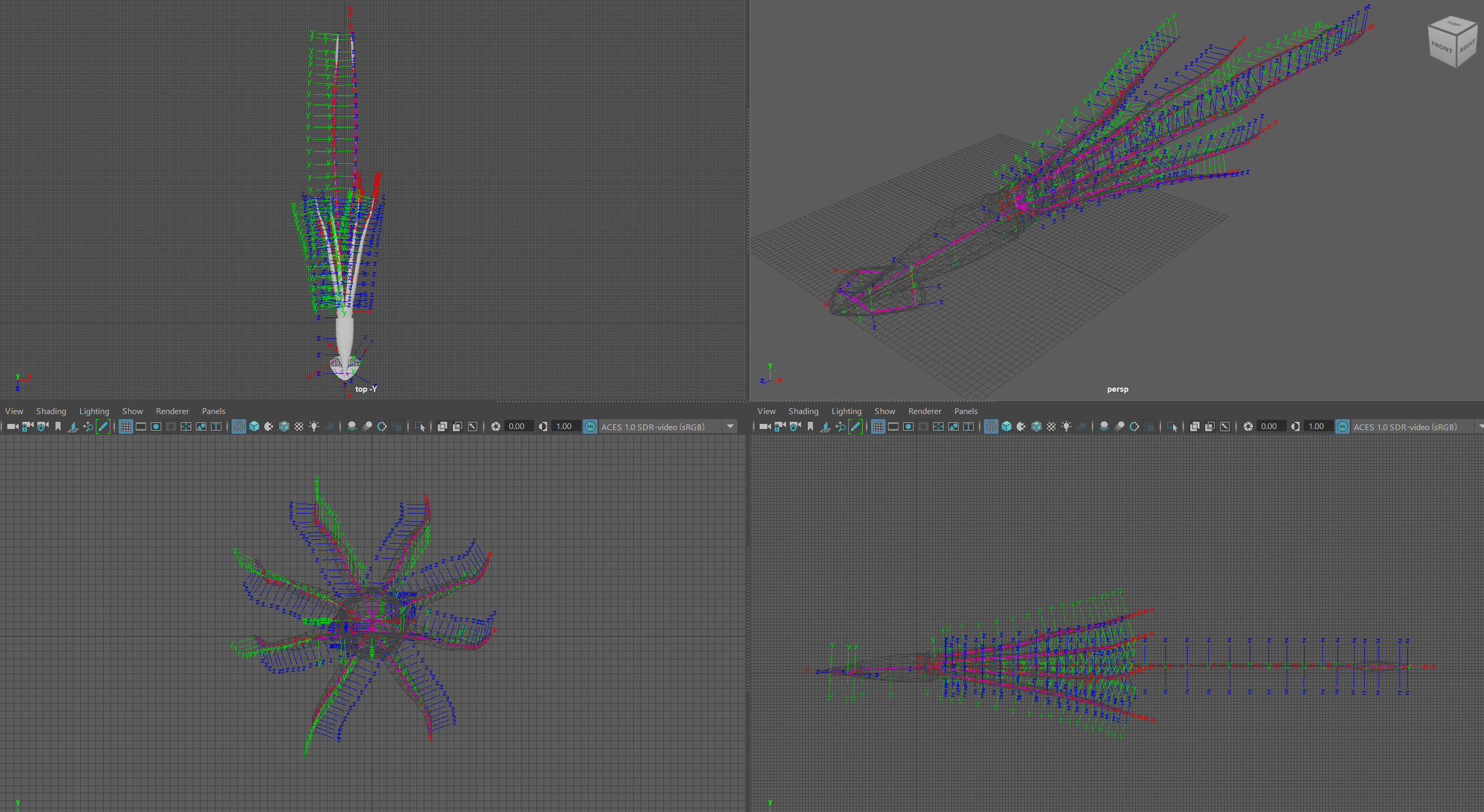
Task: Open Shading menu of left panel
Action: coord(51,411)
